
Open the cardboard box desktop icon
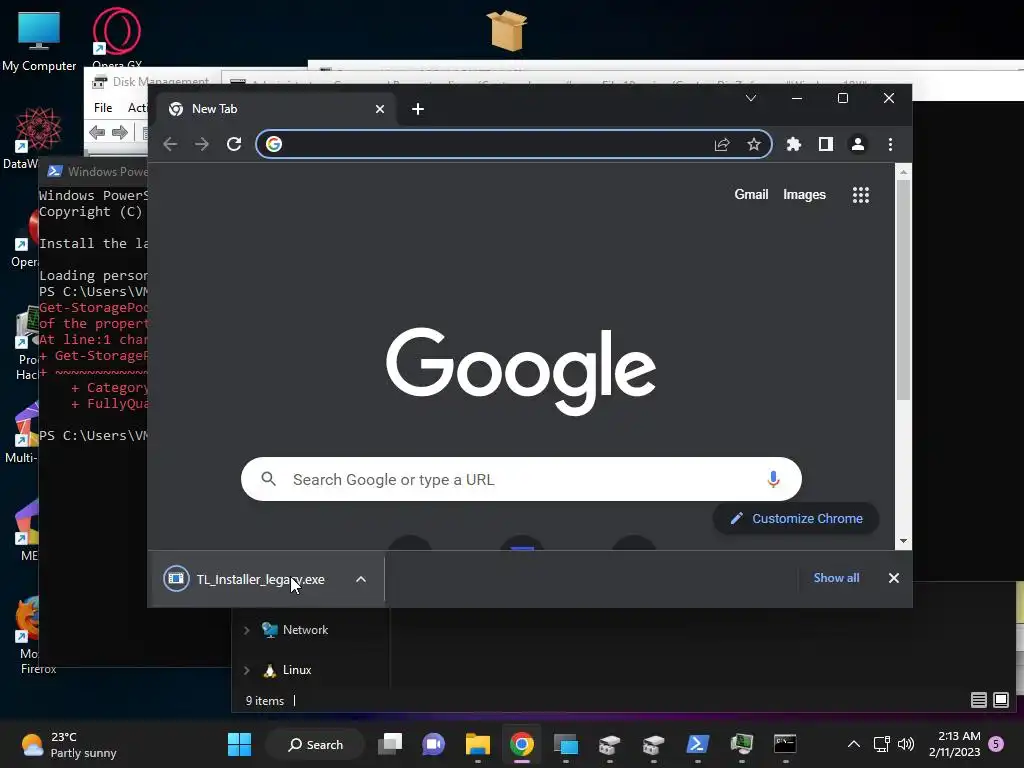point(507,31)
